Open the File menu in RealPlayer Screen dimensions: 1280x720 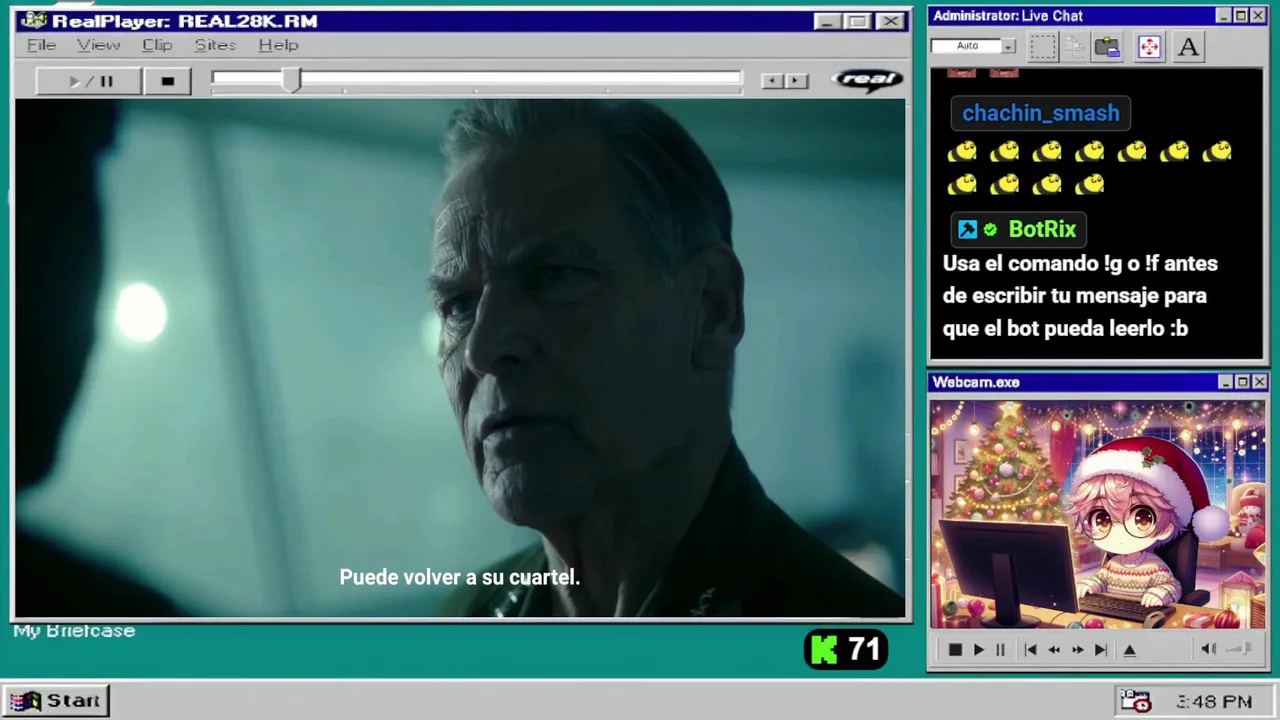pos(41,45)
